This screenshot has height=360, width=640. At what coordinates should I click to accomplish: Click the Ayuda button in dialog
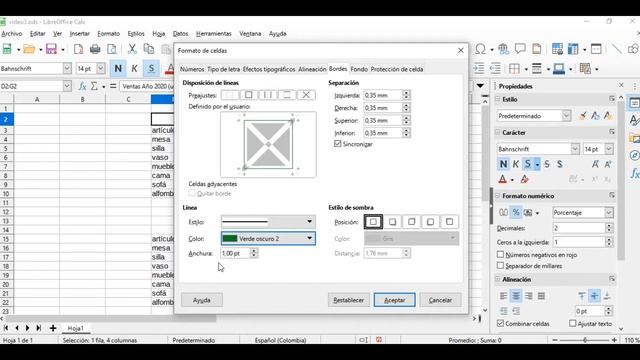[x=202, y=300]
